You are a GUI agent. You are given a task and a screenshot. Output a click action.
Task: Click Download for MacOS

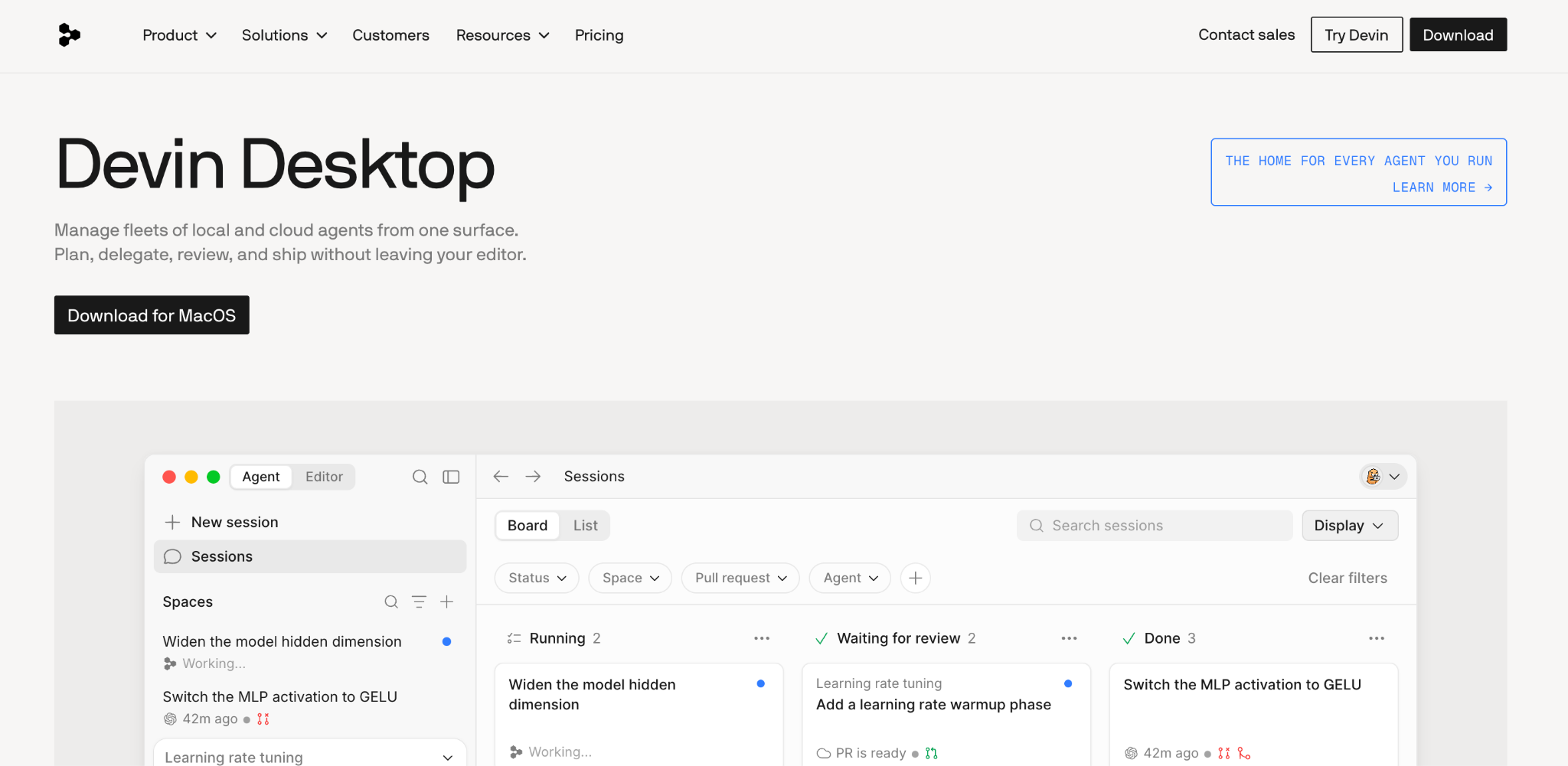coord(152,315)
